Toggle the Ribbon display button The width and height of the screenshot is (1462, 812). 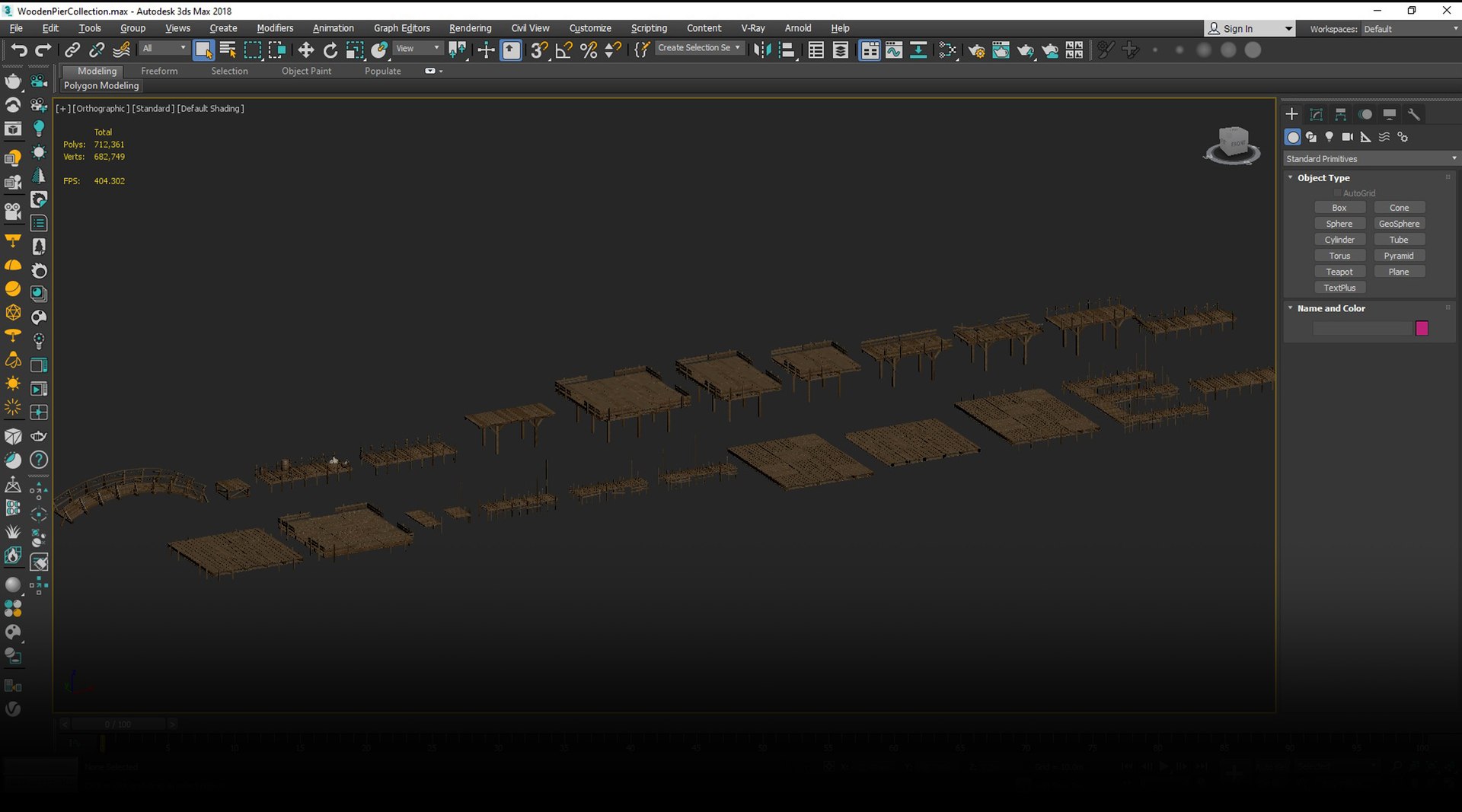tap(870, 50)
